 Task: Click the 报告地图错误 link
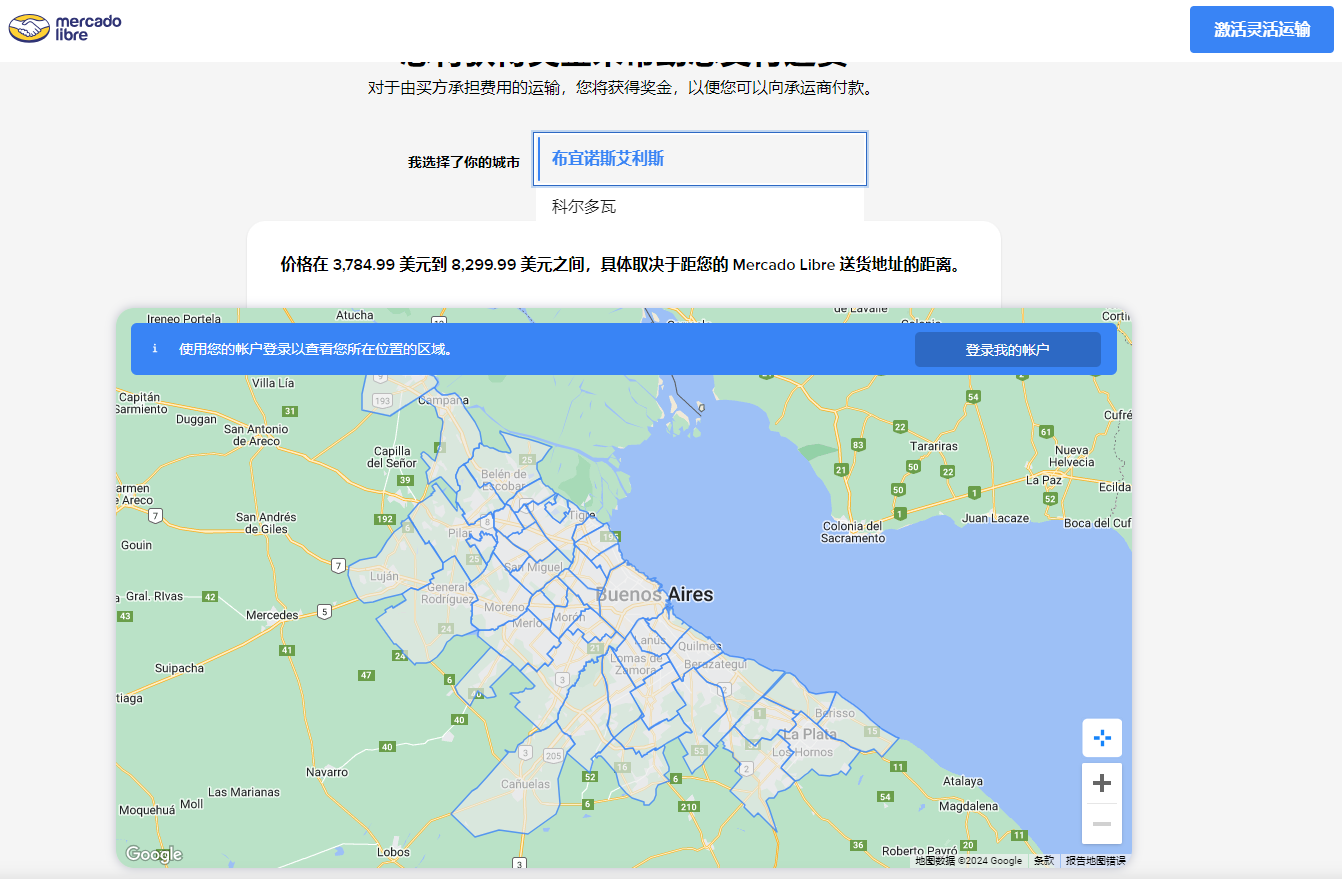click(x=1095, y=860)
